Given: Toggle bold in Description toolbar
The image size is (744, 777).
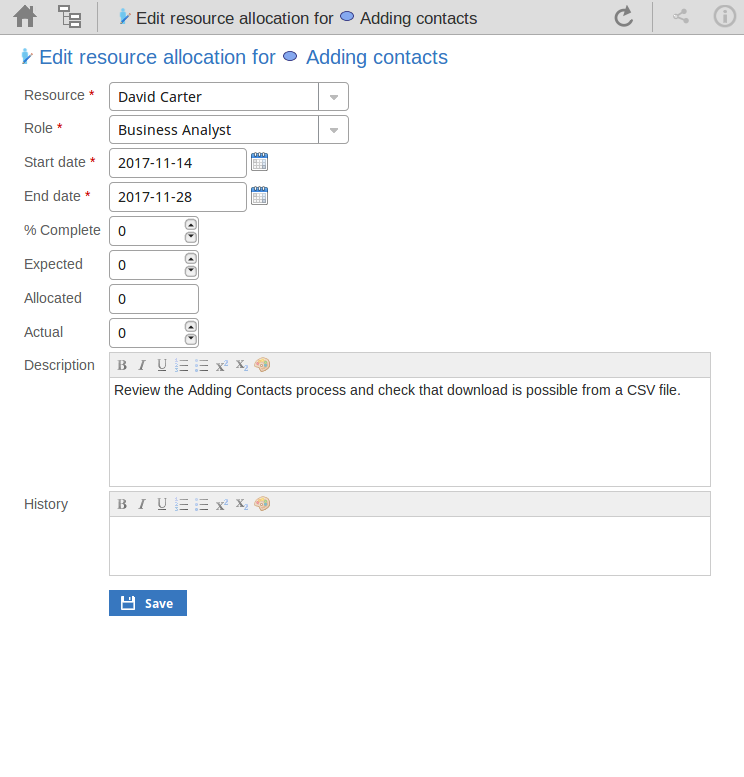Looking at the screenshot, I should 122,365.
